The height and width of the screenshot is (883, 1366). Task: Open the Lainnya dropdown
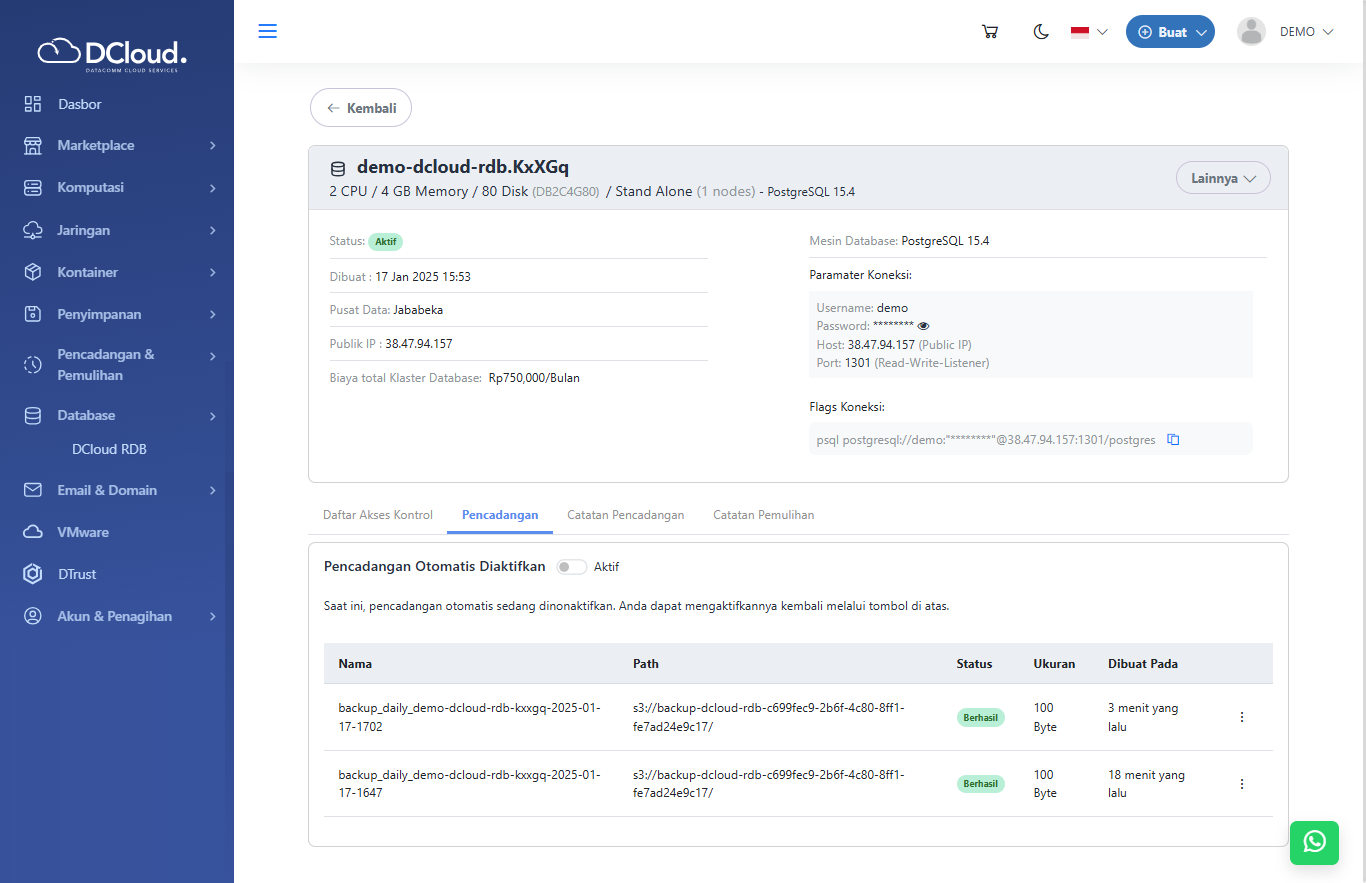1222,178
